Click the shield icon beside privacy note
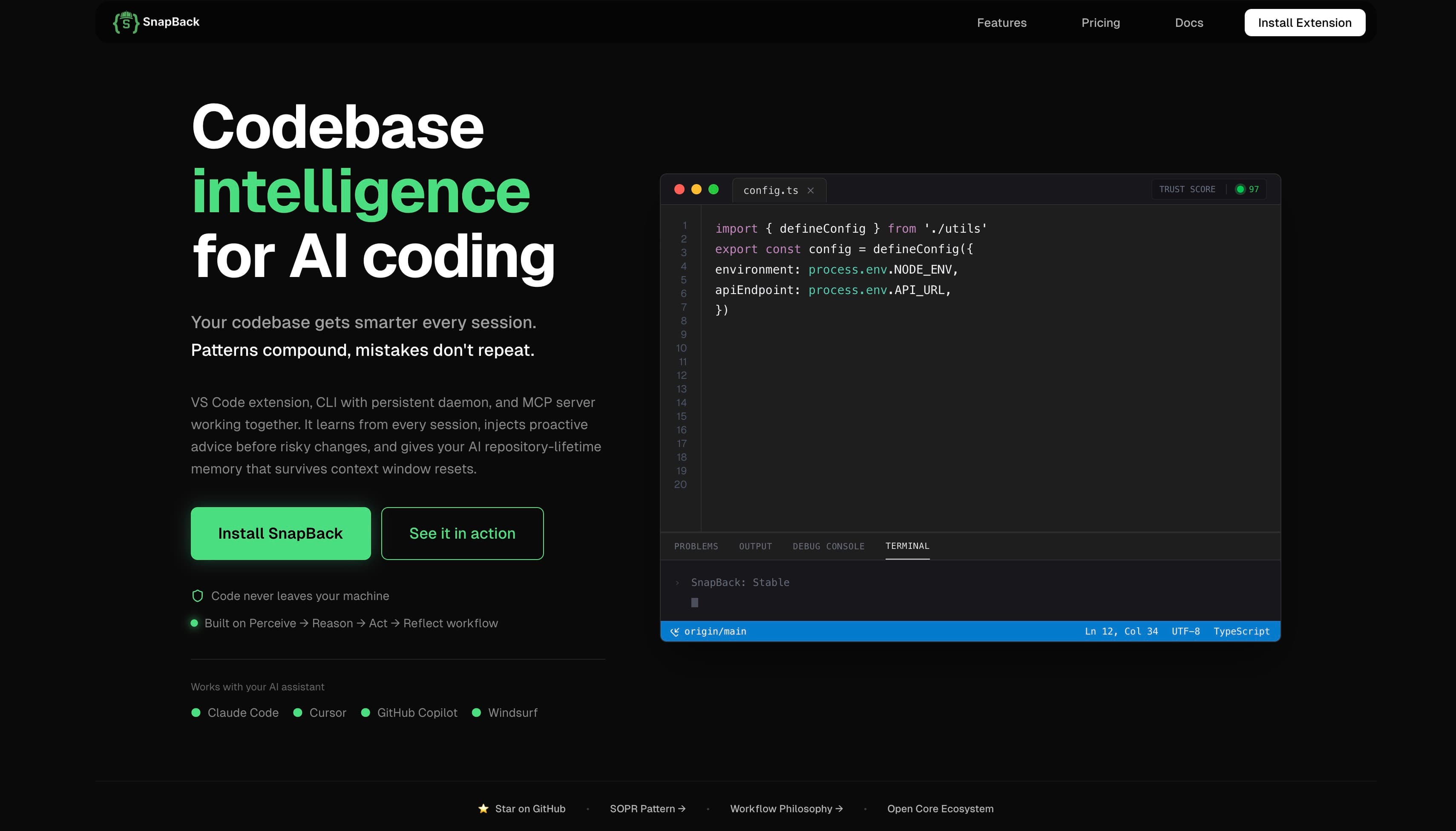1456x831 pixels. coord(197,596)
